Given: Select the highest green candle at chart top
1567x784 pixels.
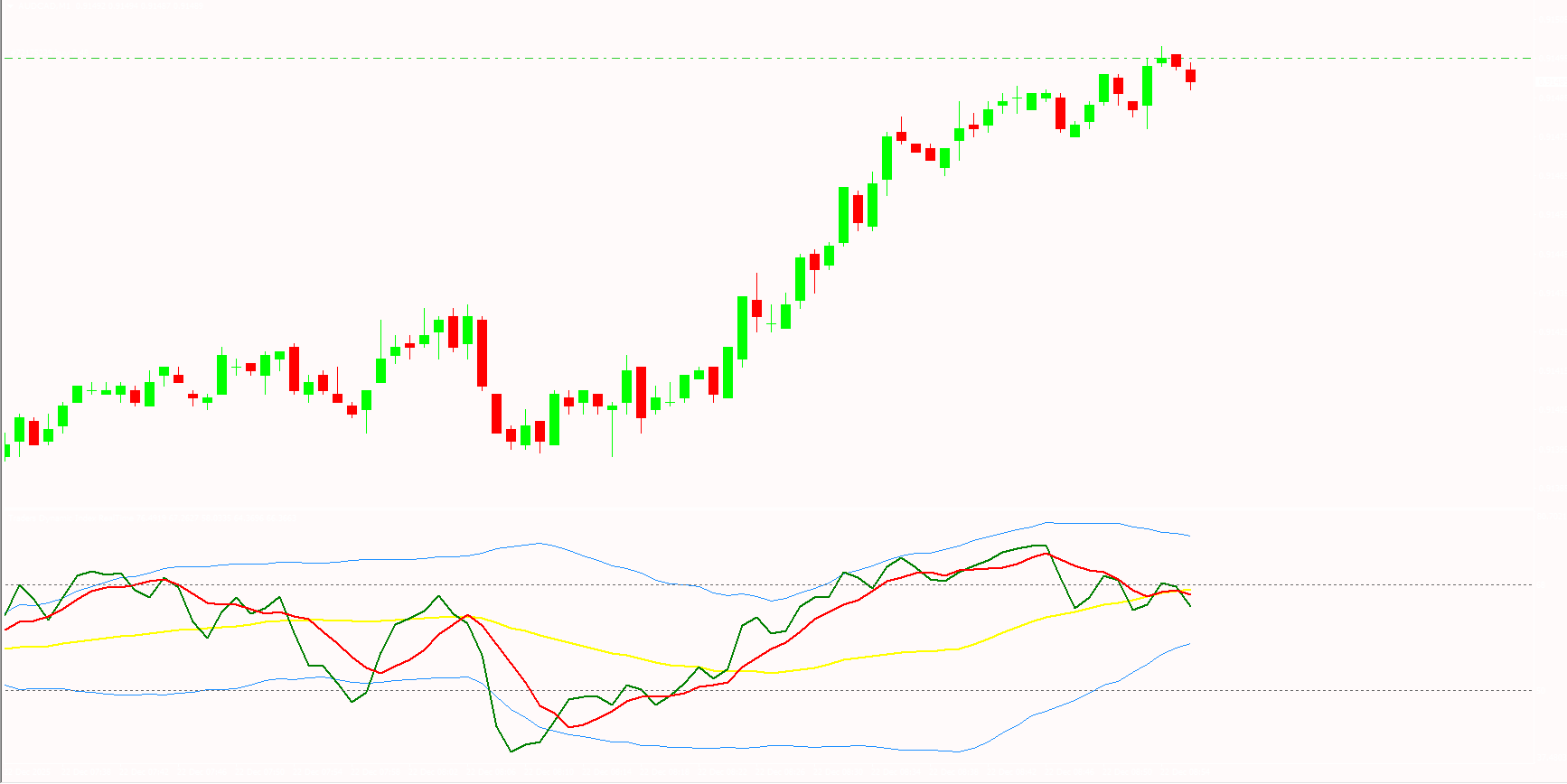Looking at the screenshot, I should (1161, 60).
